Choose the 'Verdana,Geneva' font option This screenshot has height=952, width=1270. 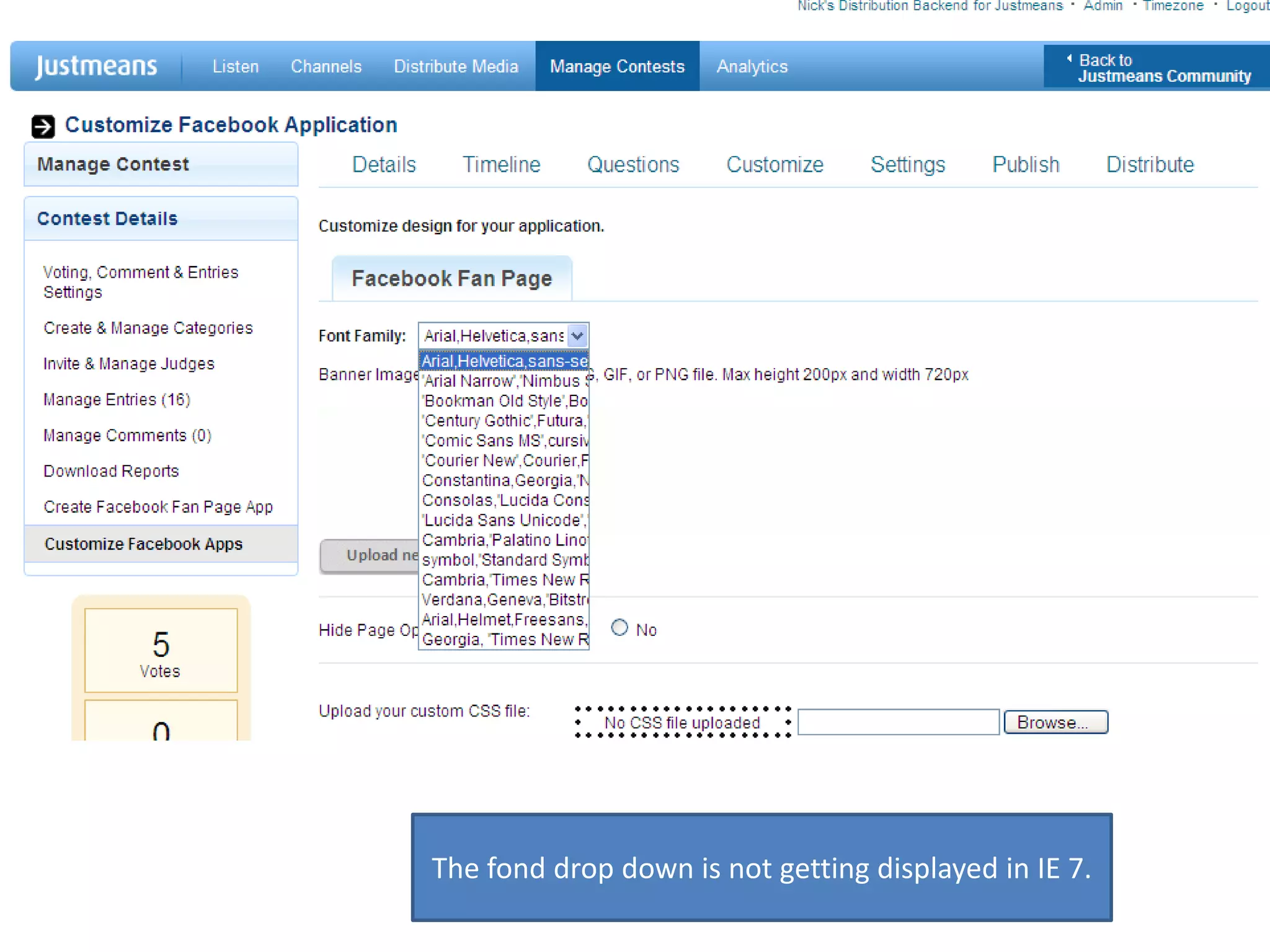(504, 599)
